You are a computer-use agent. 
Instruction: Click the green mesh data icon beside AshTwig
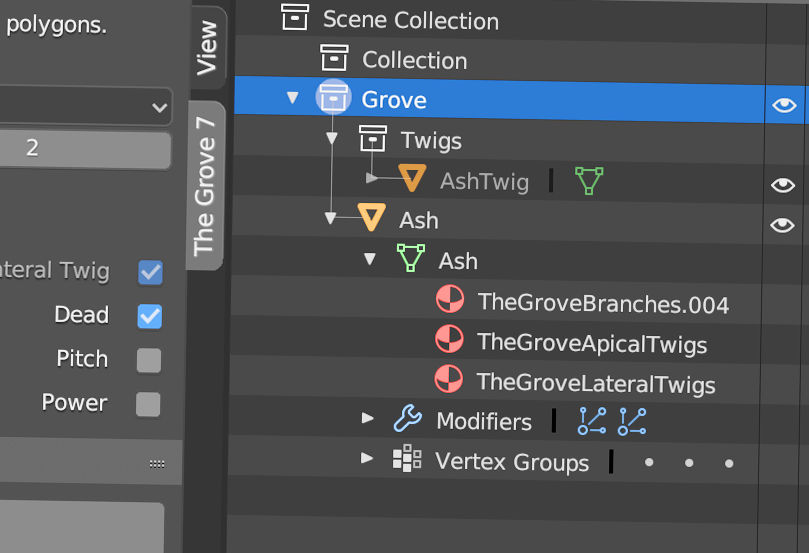click(x=589, y=181)
